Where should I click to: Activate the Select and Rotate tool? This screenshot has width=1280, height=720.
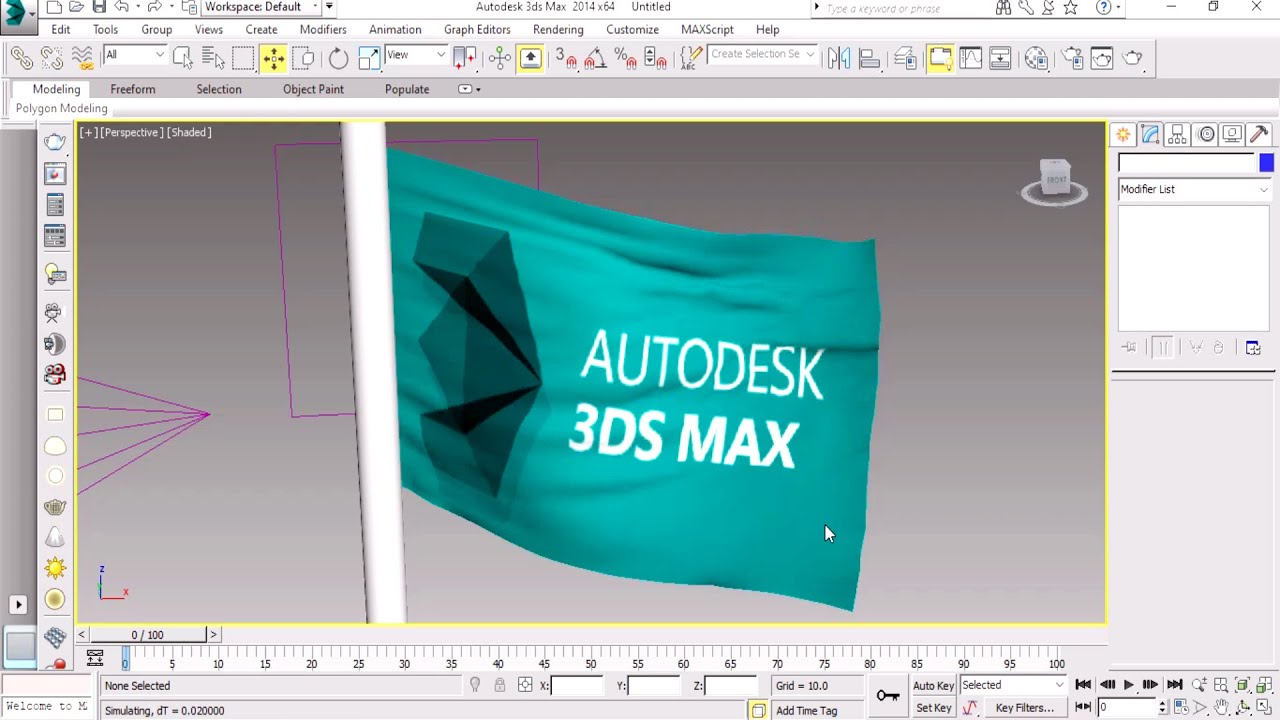[x=338, y=58]
